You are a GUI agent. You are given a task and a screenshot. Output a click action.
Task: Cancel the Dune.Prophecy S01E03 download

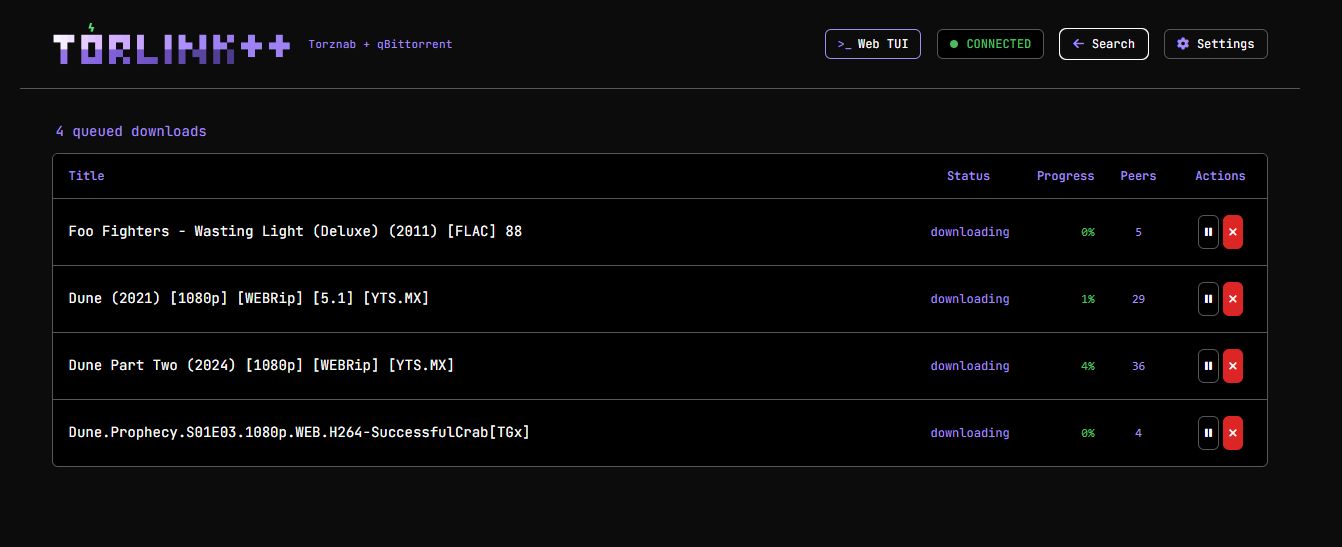[x=1233, y=433]
